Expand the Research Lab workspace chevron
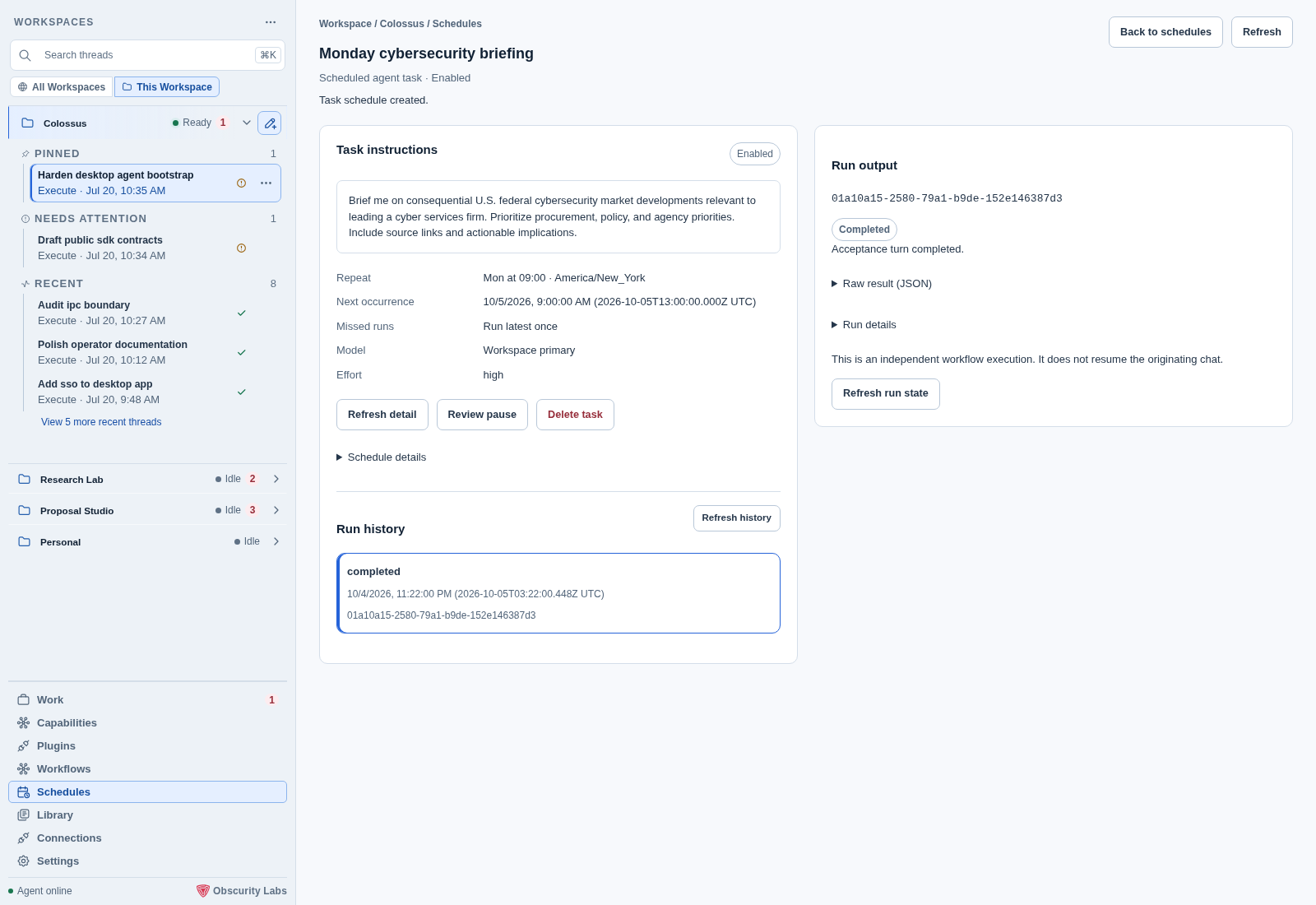The height and width of the screenshot is (905, 1316). click(276, 479)
